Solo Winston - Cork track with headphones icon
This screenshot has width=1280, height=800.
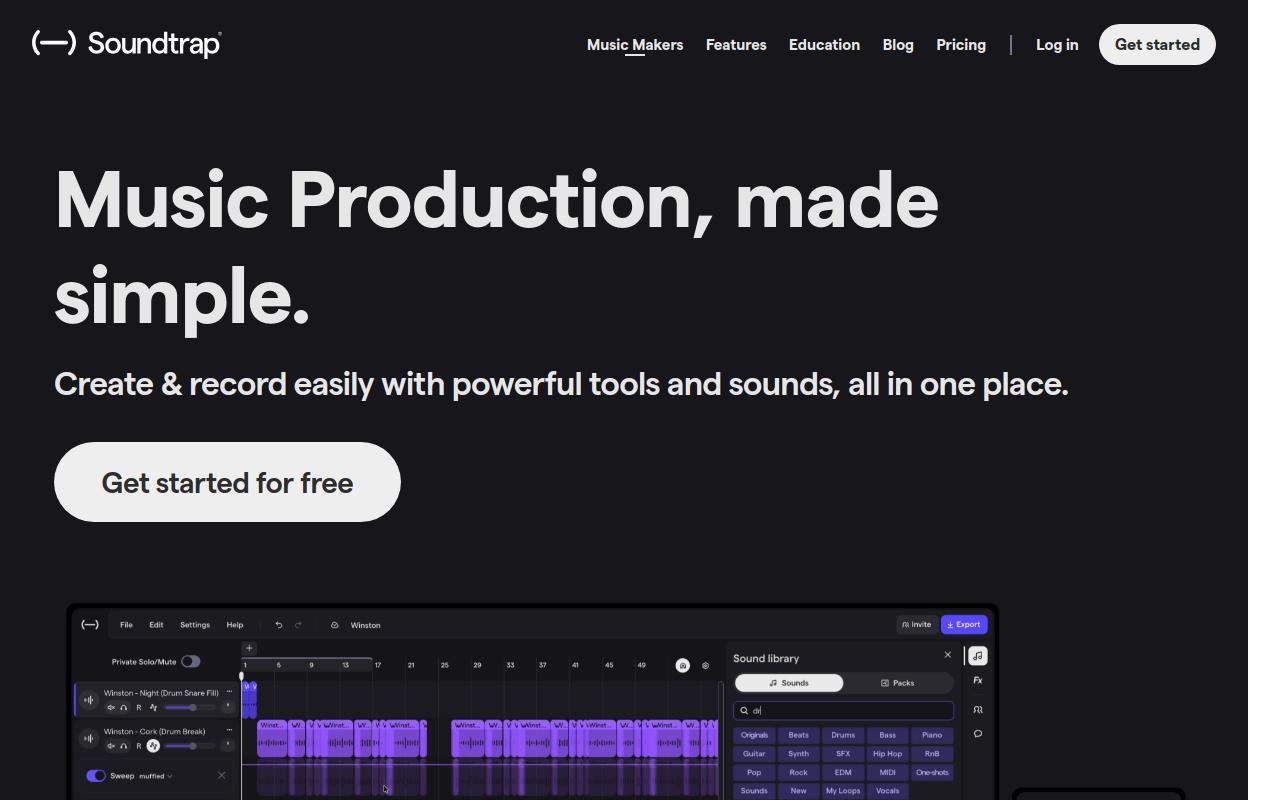[124, 746]
